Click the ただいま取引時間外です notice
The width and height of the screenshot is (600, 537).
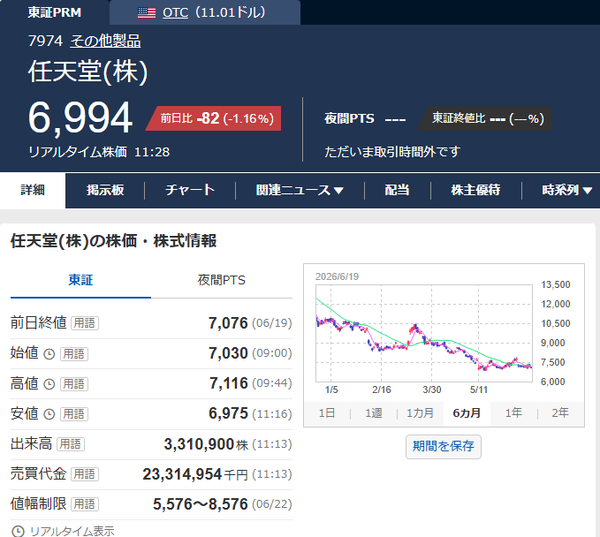tap(392, 152)
